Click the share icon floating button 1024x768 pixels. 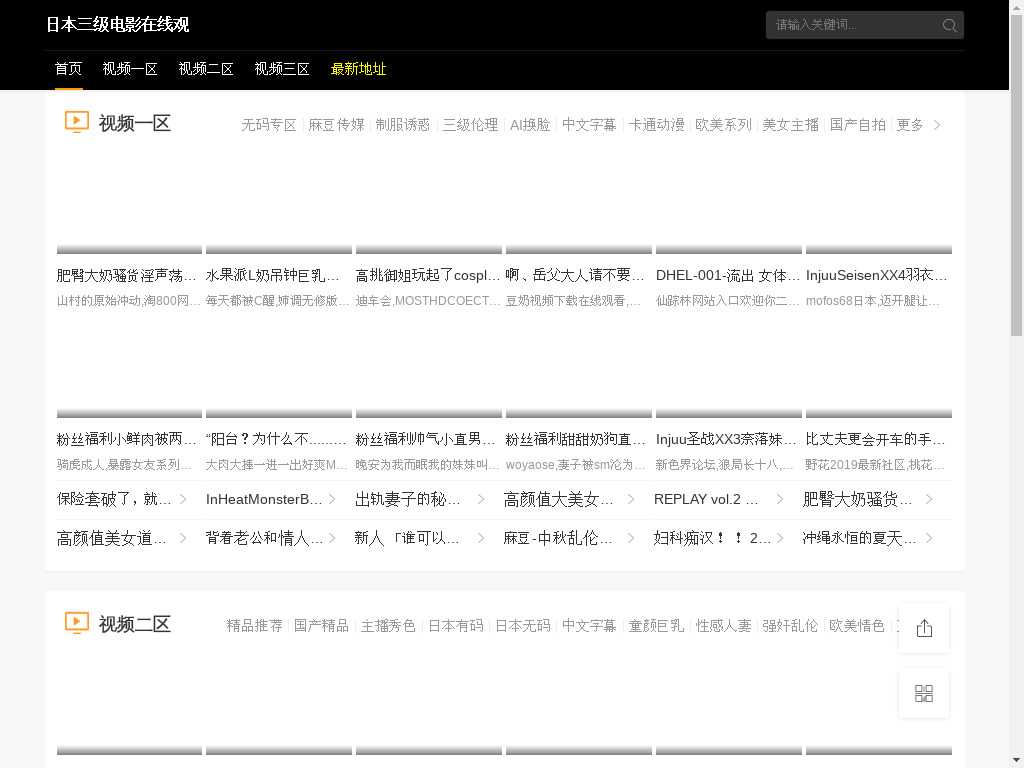point(924,628)
